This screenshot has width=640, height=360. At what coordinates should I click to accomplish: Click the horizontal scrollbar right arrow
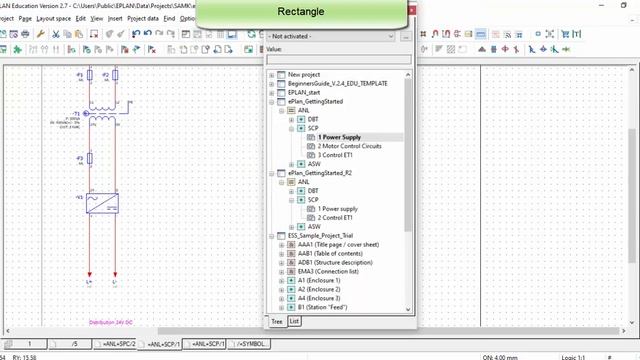point(624,331)
